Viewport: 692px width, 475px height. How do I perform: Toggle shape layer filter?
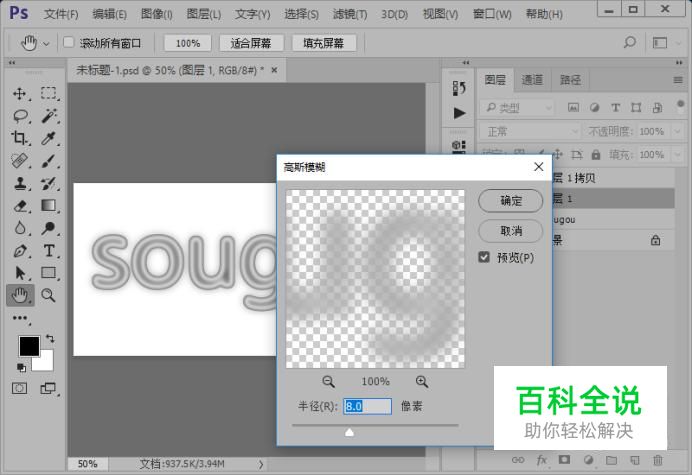[636, 107]
